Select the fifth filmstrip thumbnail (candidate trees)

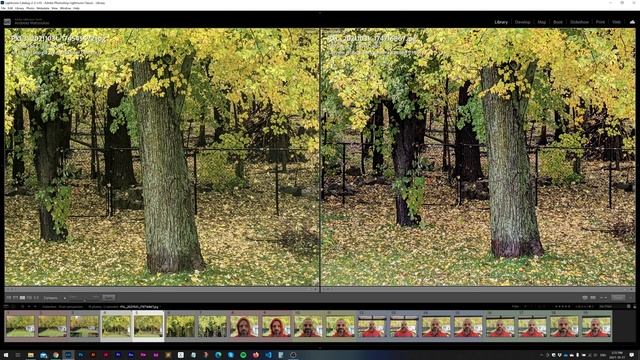(x=148, y=326)
